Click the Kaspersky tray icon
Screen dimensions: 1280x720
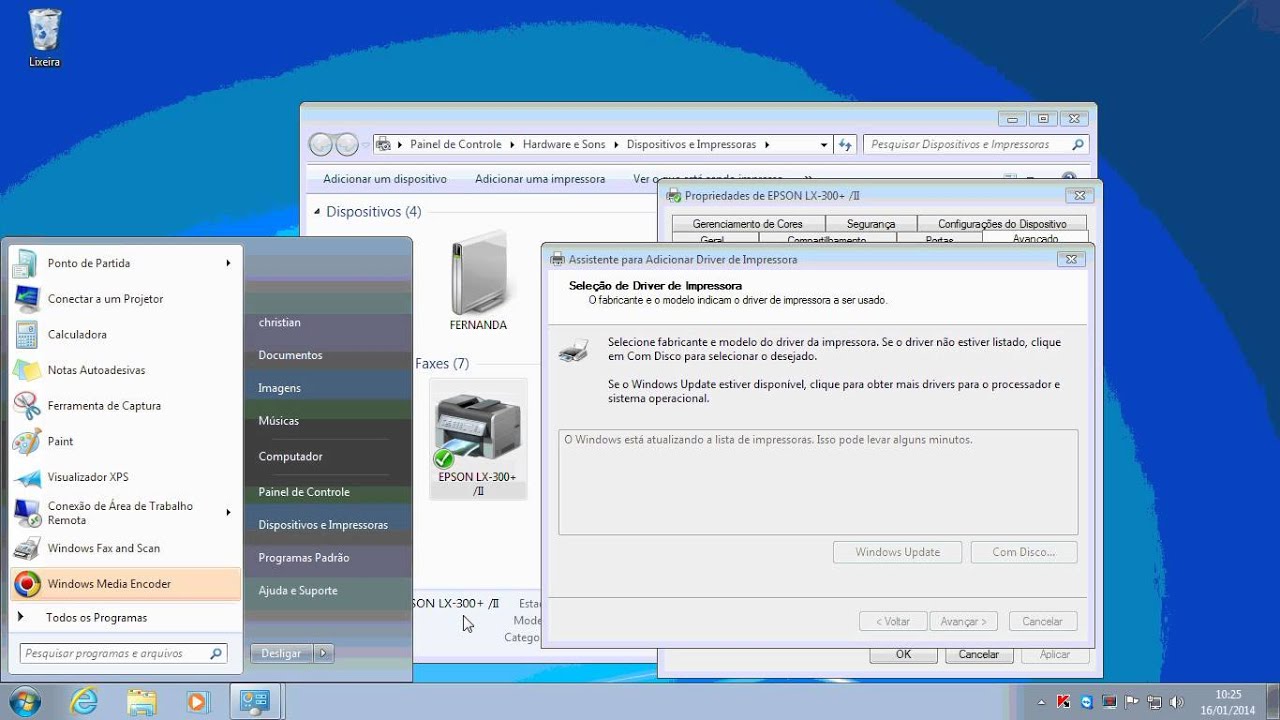click(1064, 702)
